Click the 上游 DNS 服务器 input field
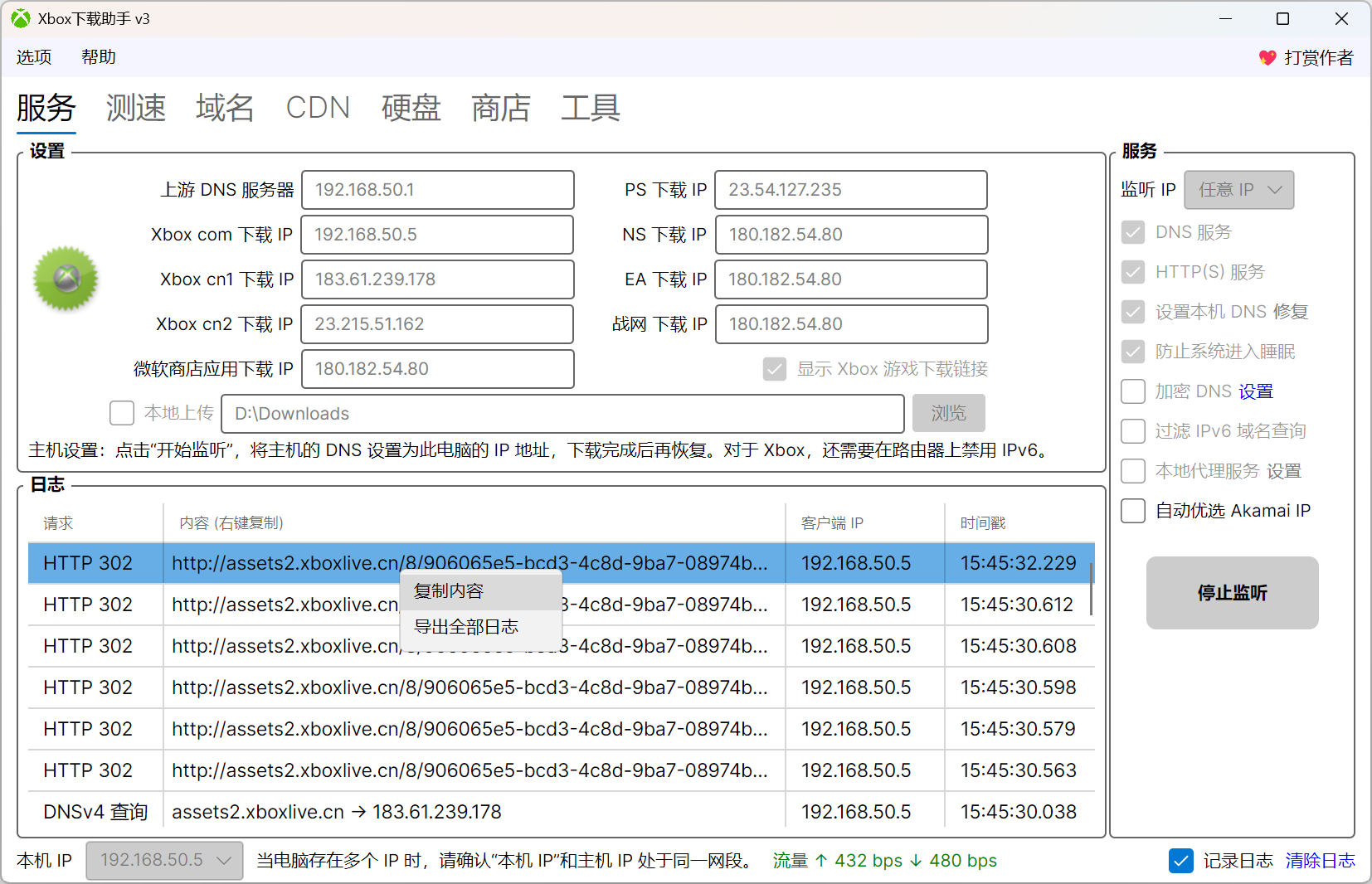The width and height of the screenshot is (1372, 884). click(438, 190)
